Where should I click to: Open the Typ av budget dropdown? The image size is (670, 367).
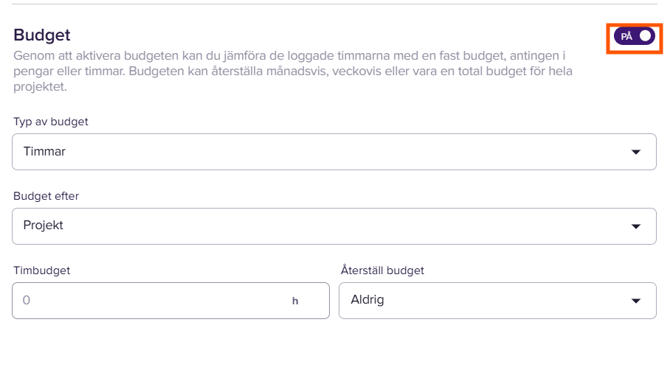(x=334, y=152)
